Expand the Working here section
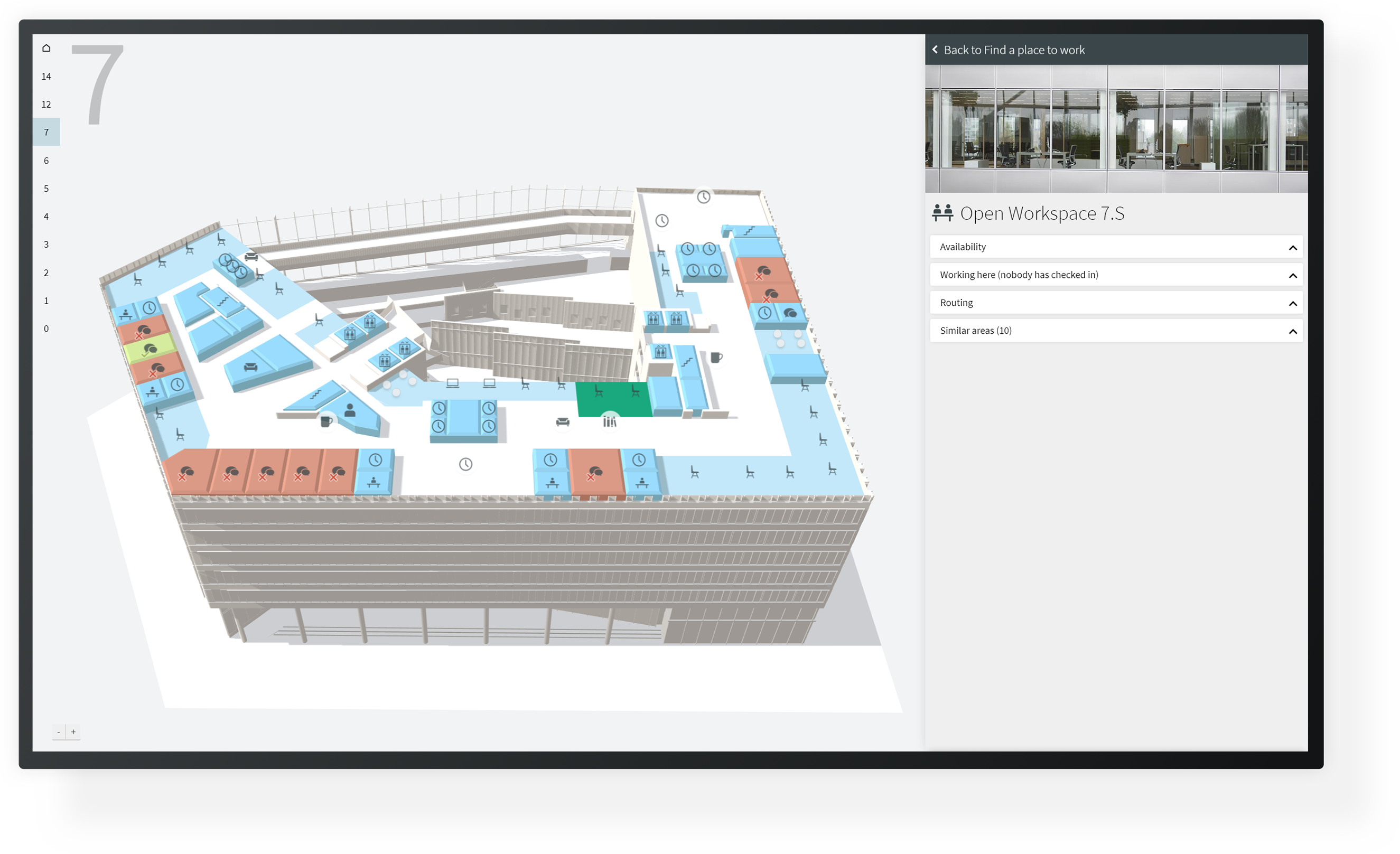The height and width of the screenshot is (854, 1400). (1116, 275)
